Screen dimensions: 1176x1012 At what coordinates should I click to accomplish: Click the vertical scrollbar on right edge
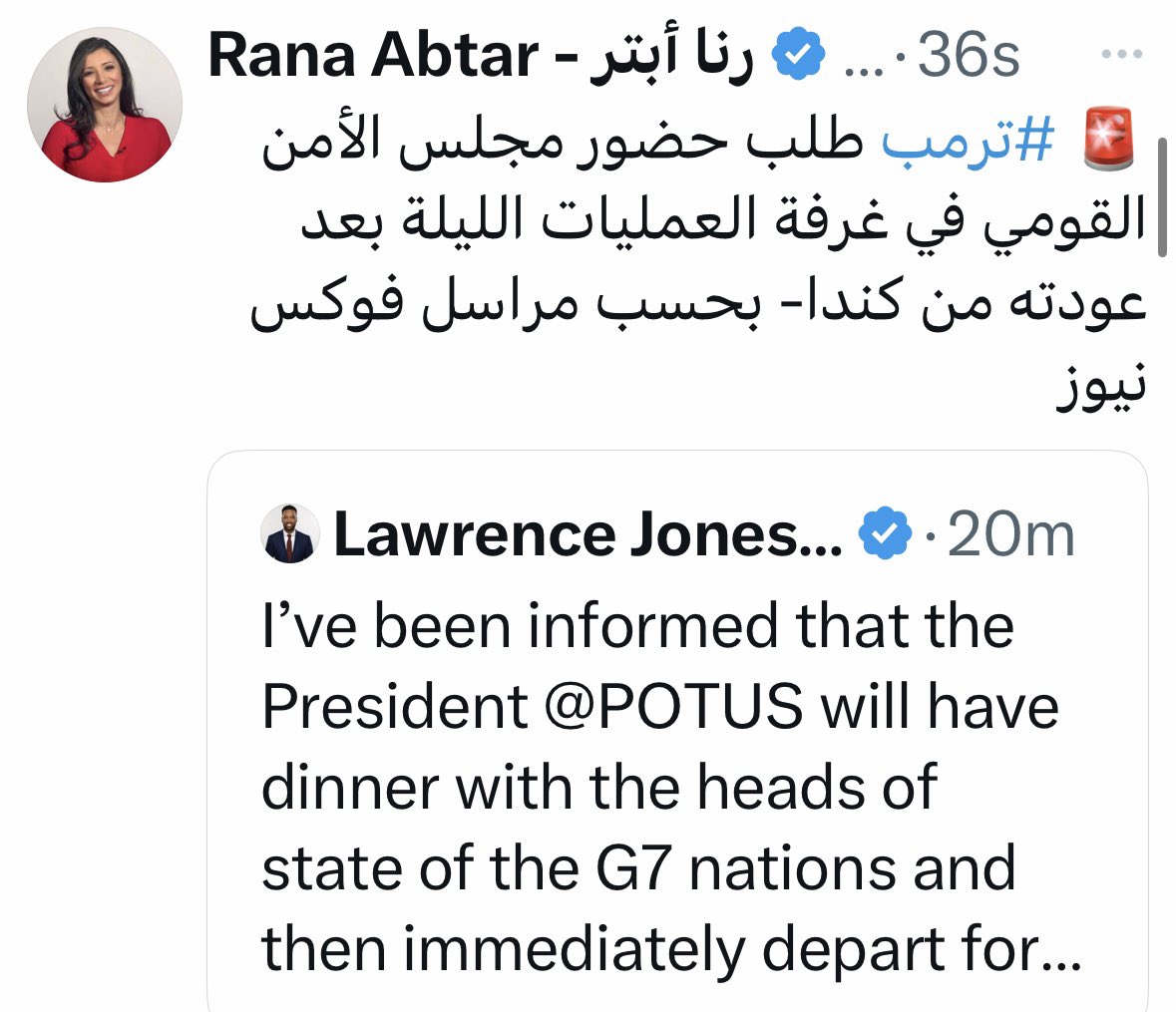[1163, 199]
